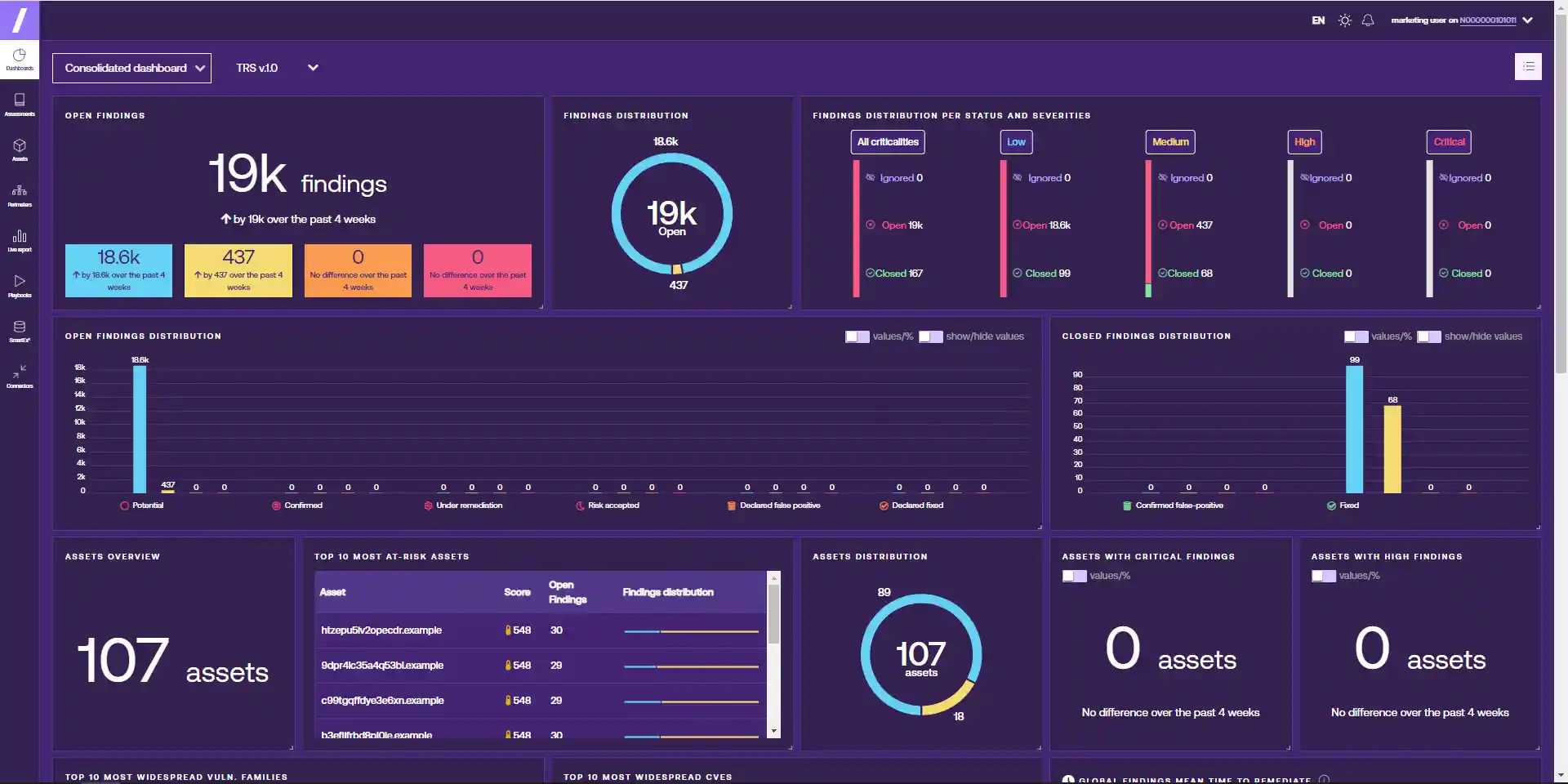
Task: Click the EN language selector
Action: click(1318, 20)
